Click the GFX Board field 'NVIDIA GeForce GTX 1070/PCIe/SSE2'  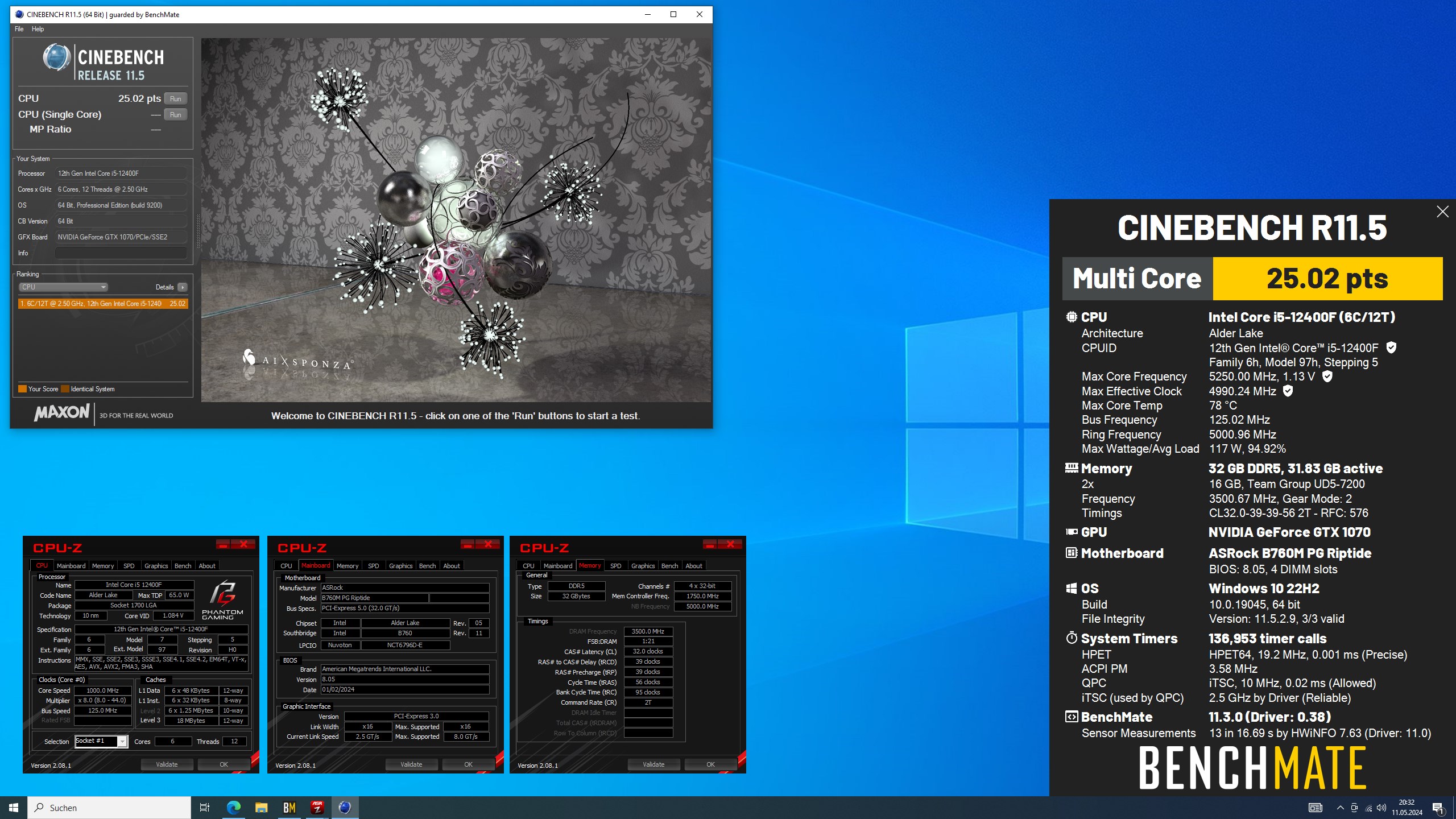click(x=121, y=237)
